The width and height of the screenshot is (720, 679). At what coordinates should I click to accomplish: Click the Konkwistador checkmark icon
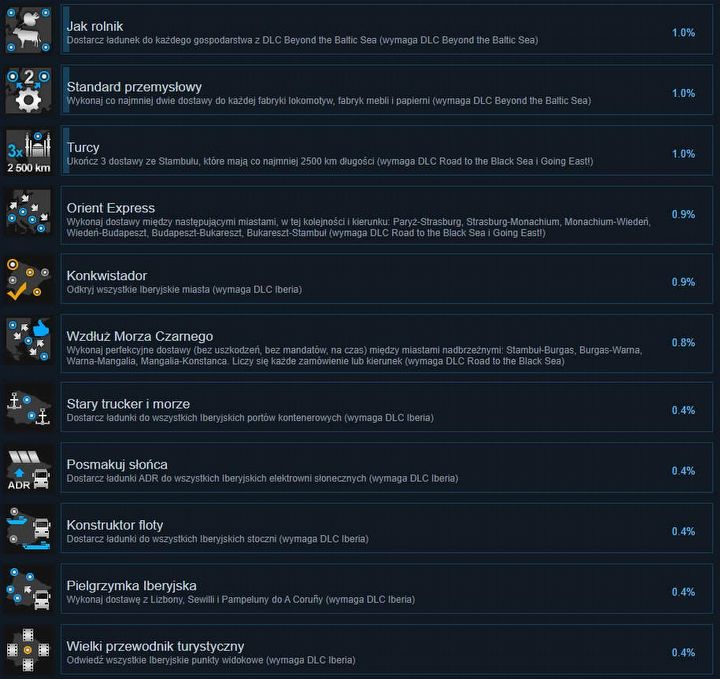pos(28,279)
